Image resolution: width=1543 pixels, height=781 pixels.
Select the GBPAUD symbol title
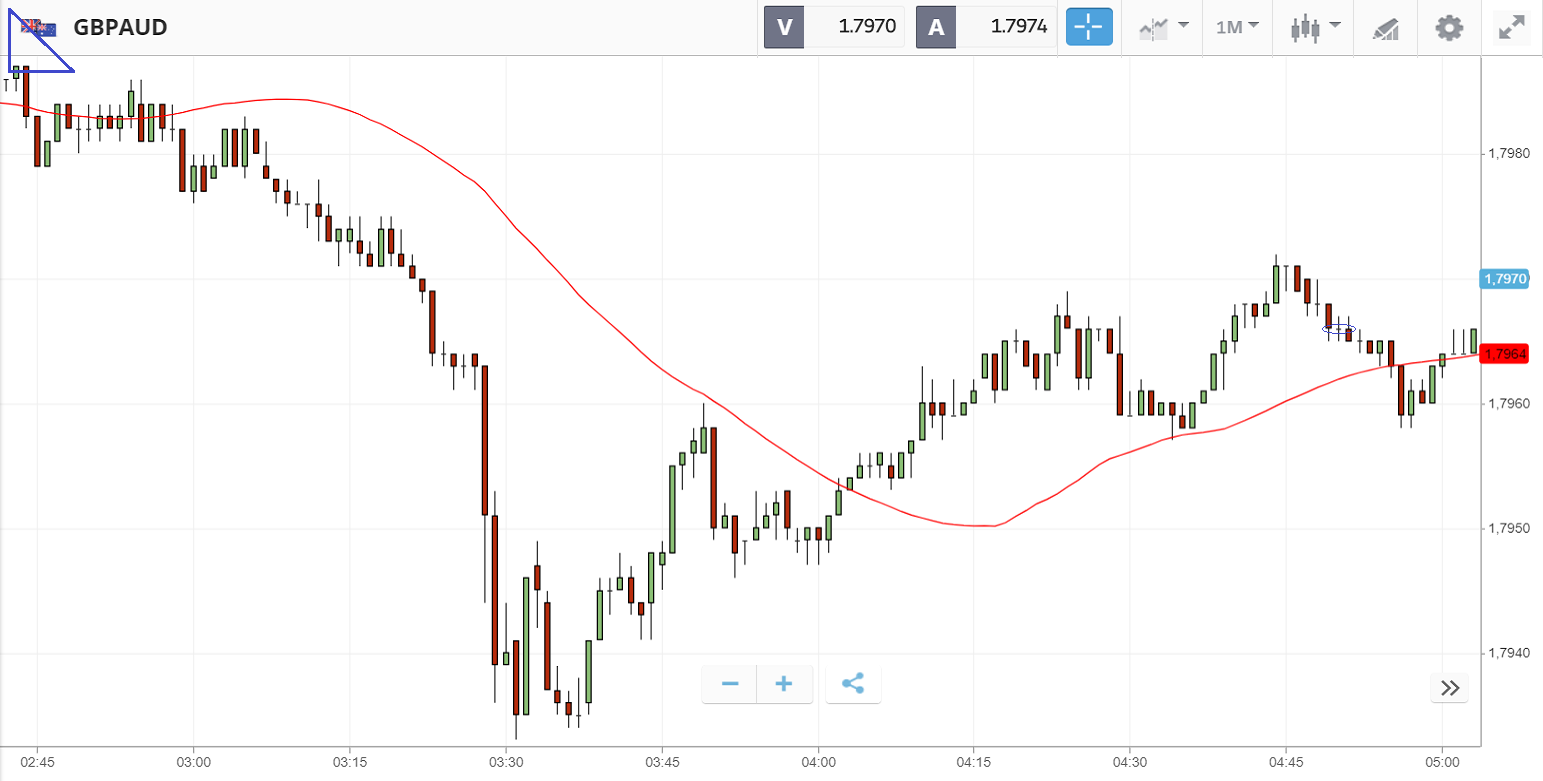(x=120, y=28)
